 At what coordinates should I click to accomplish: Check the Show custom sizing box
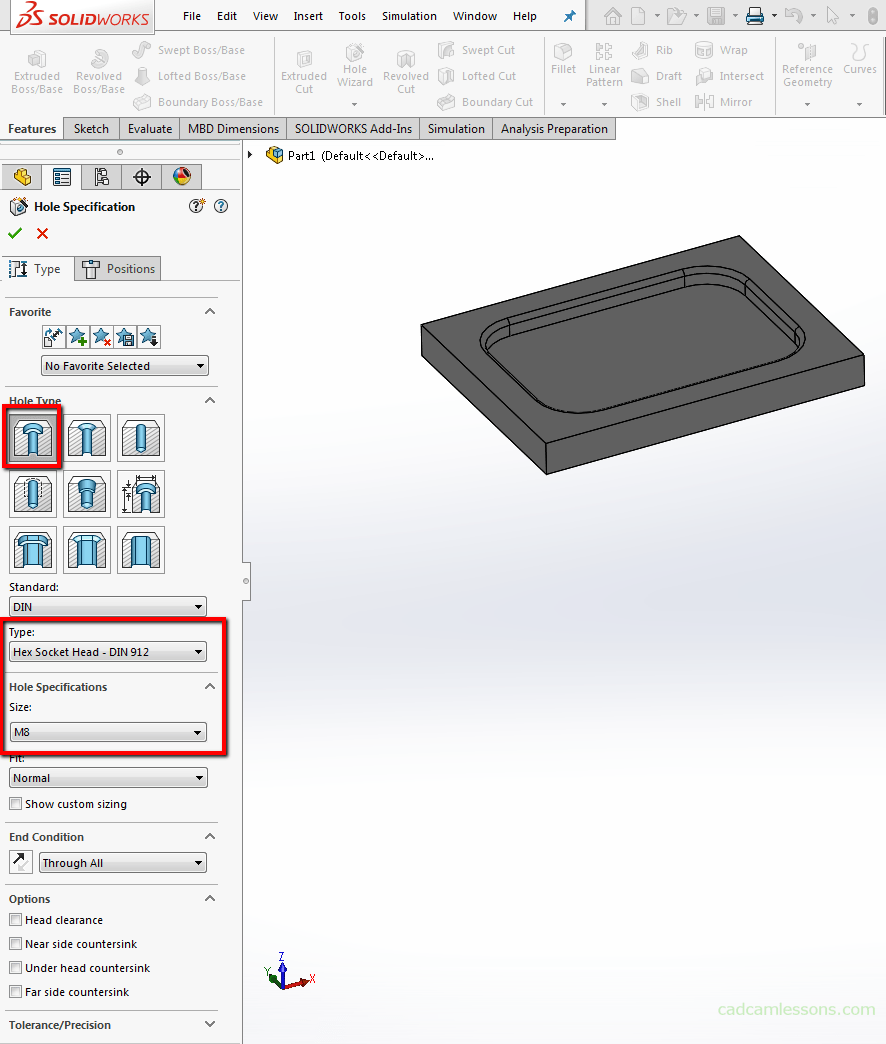pos(16,804)
